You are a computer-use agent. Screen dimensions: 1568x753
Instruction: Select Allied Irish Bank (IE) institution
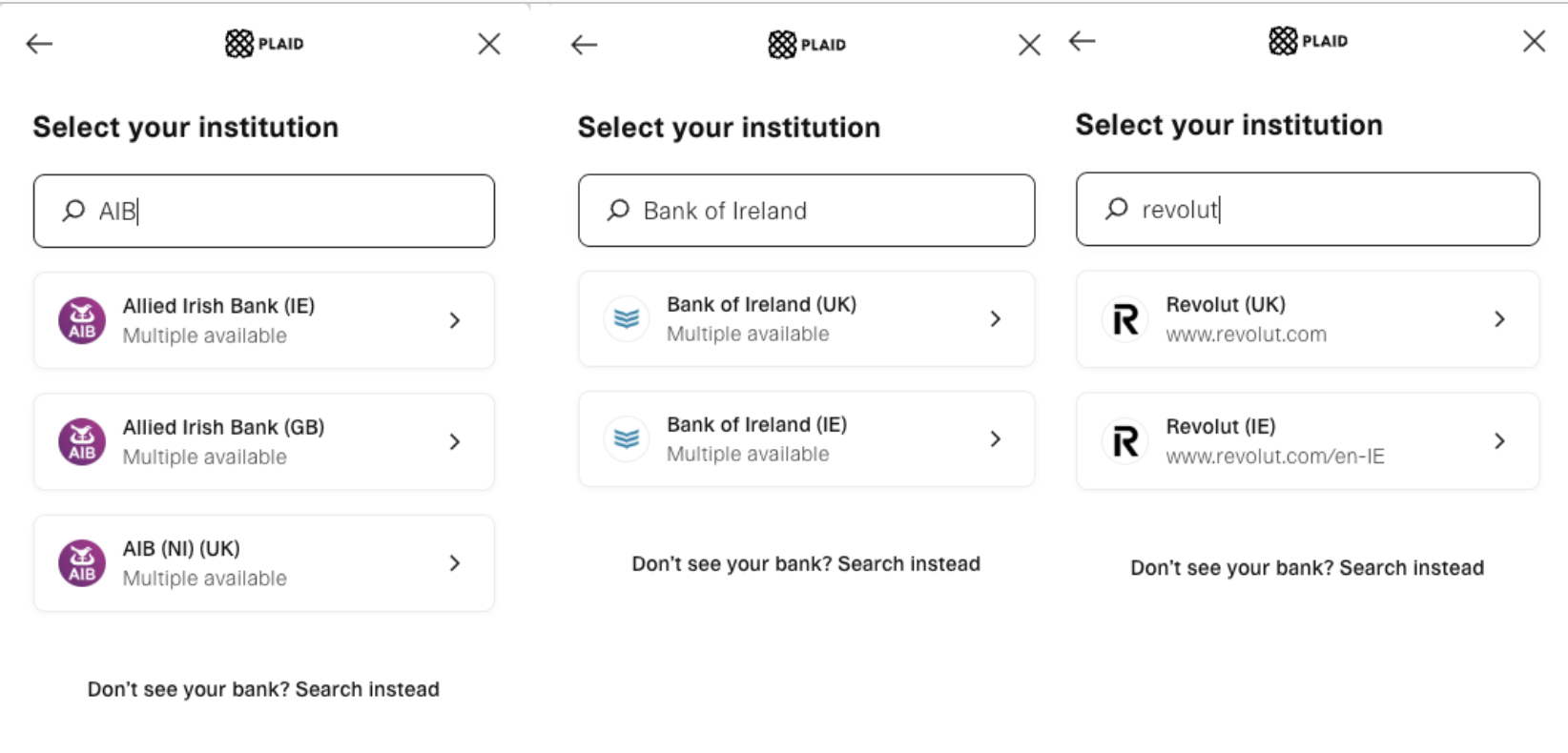click(264, 320)
